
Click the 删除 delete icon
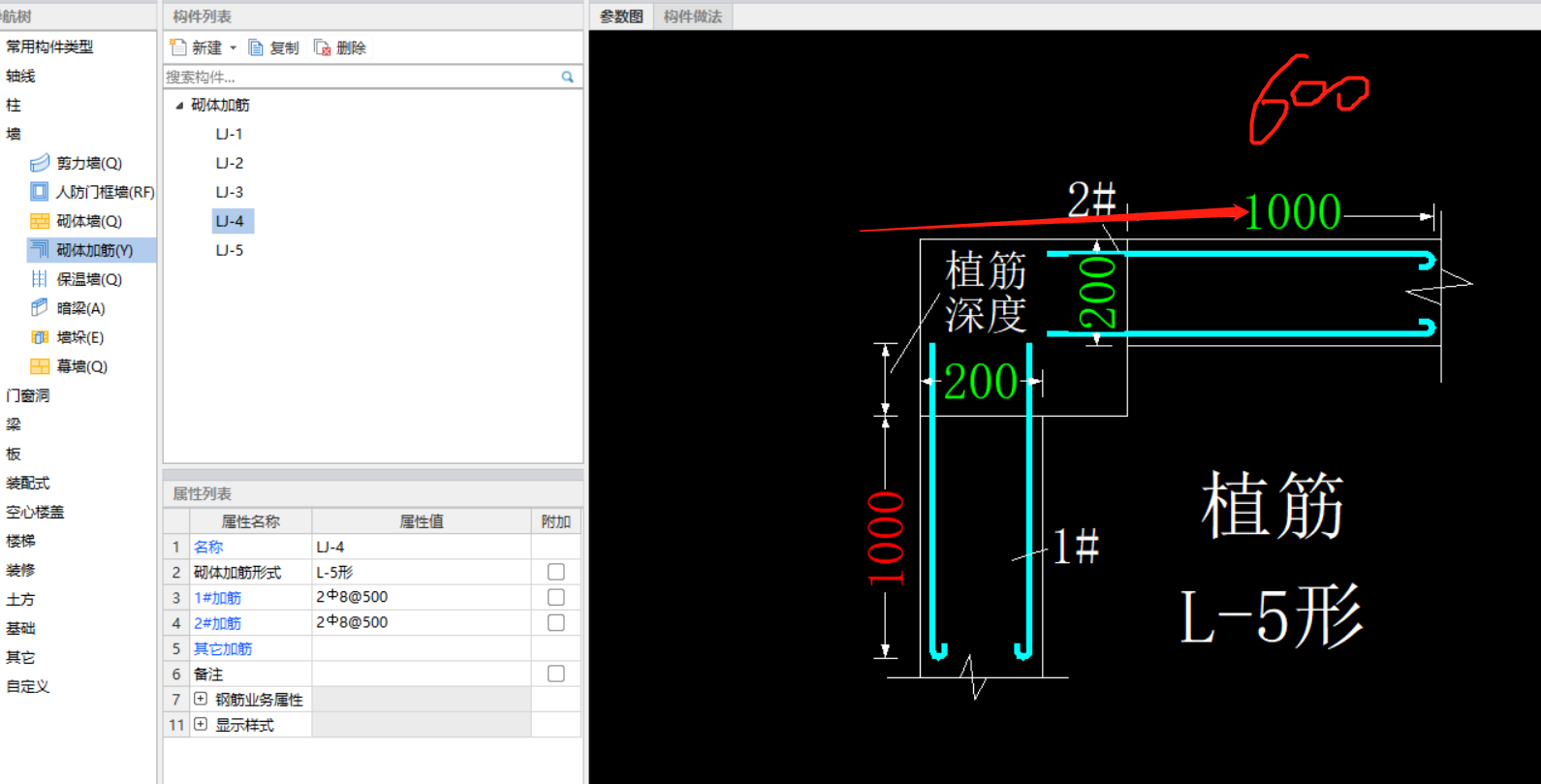(323, 47)
